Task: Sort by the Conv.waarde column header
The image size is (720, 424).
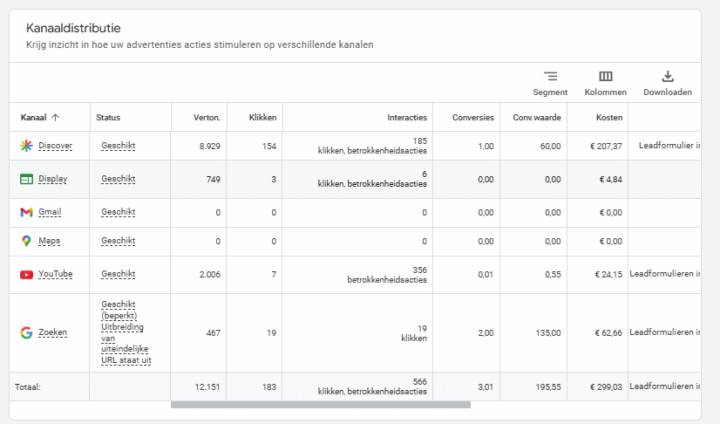Action: click(537, 117)
